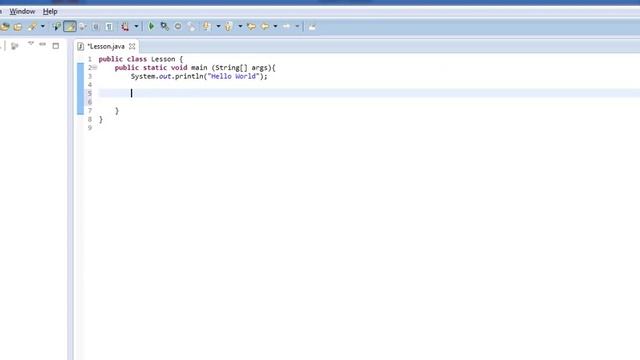Click the "Hello World" string literal
This screenshot has width=640, height=360.
pyautogui.click(x=233, y=76)
